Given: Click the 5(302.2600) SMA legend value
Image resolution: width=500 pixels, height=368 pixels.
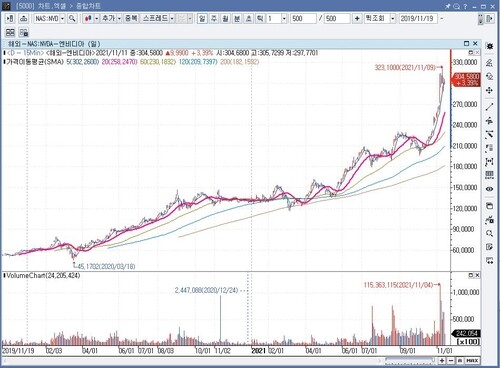Looking at the screenshot, I should pos(83,62).
